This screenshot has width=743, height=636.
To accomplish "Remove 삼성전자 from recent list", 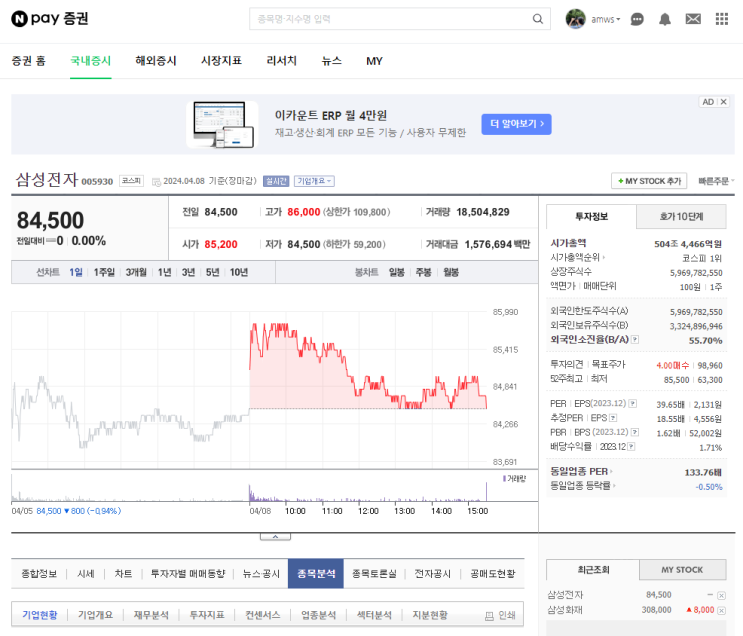I will coord(721,596).
